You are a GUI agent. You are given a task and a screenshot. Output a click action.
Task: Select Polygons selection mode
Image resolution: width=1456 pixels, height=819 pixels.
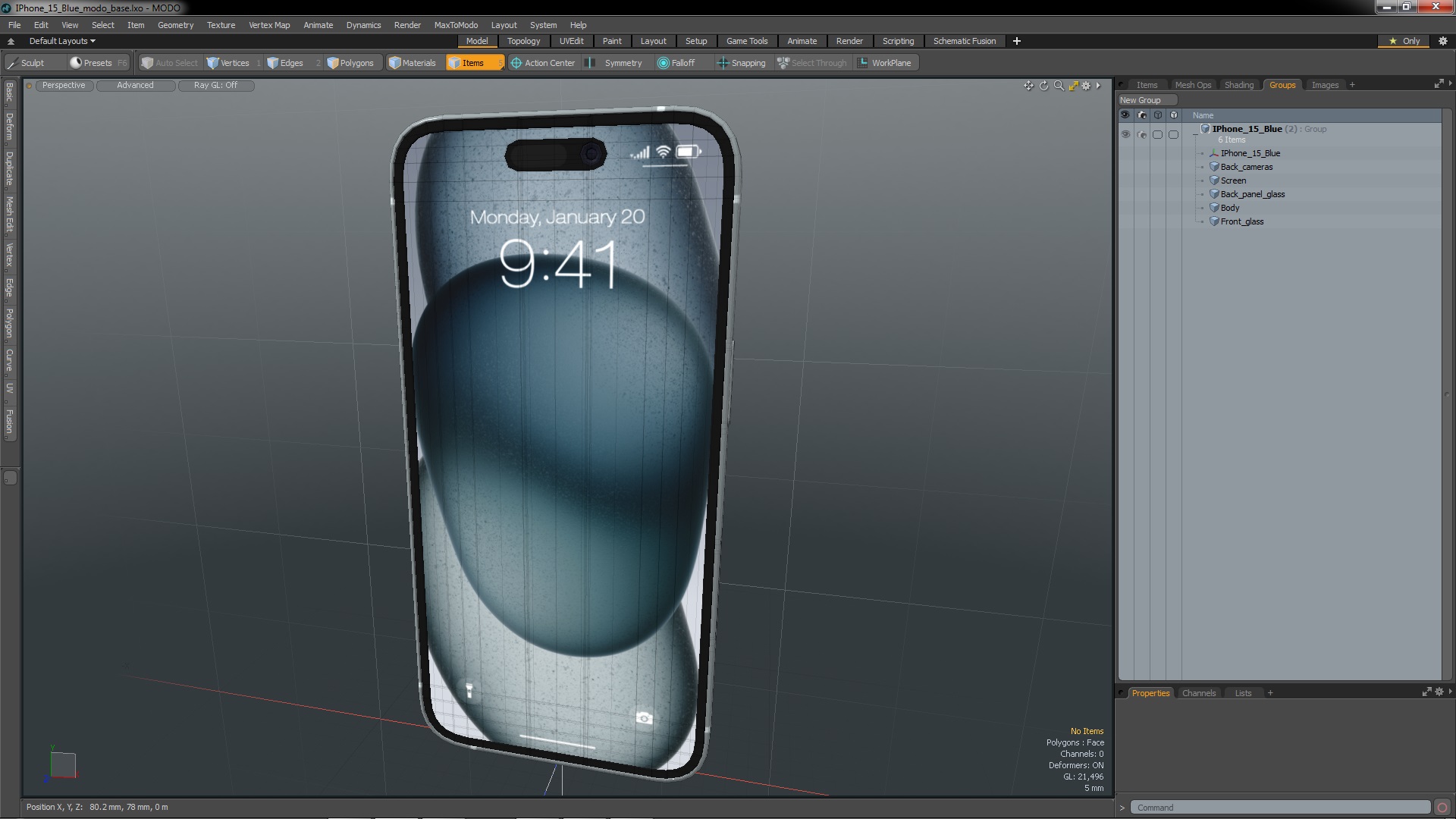click(x=350, y=63)
